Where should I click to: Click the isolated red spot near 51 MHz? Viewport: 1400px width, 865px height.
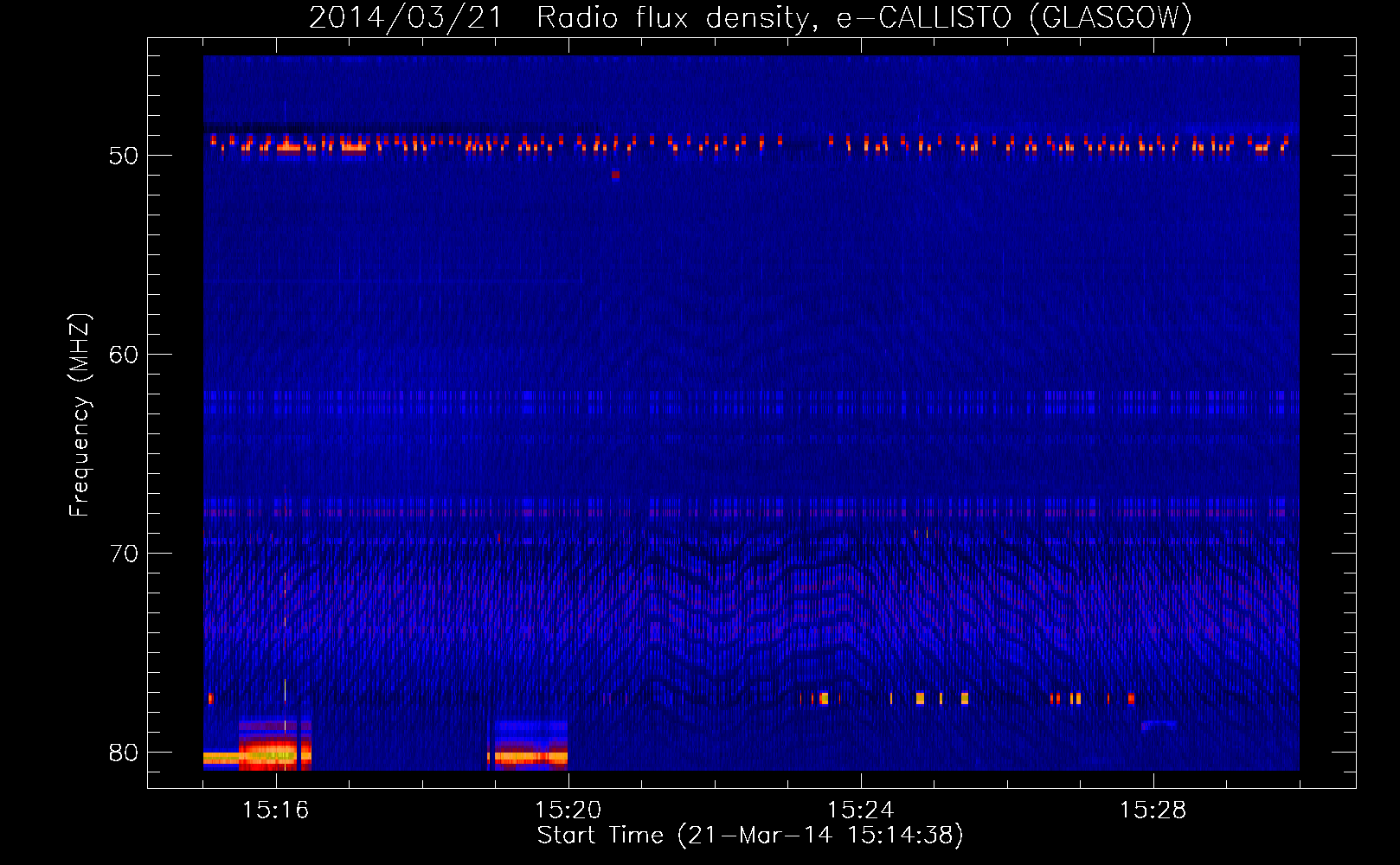click(615, 175)
